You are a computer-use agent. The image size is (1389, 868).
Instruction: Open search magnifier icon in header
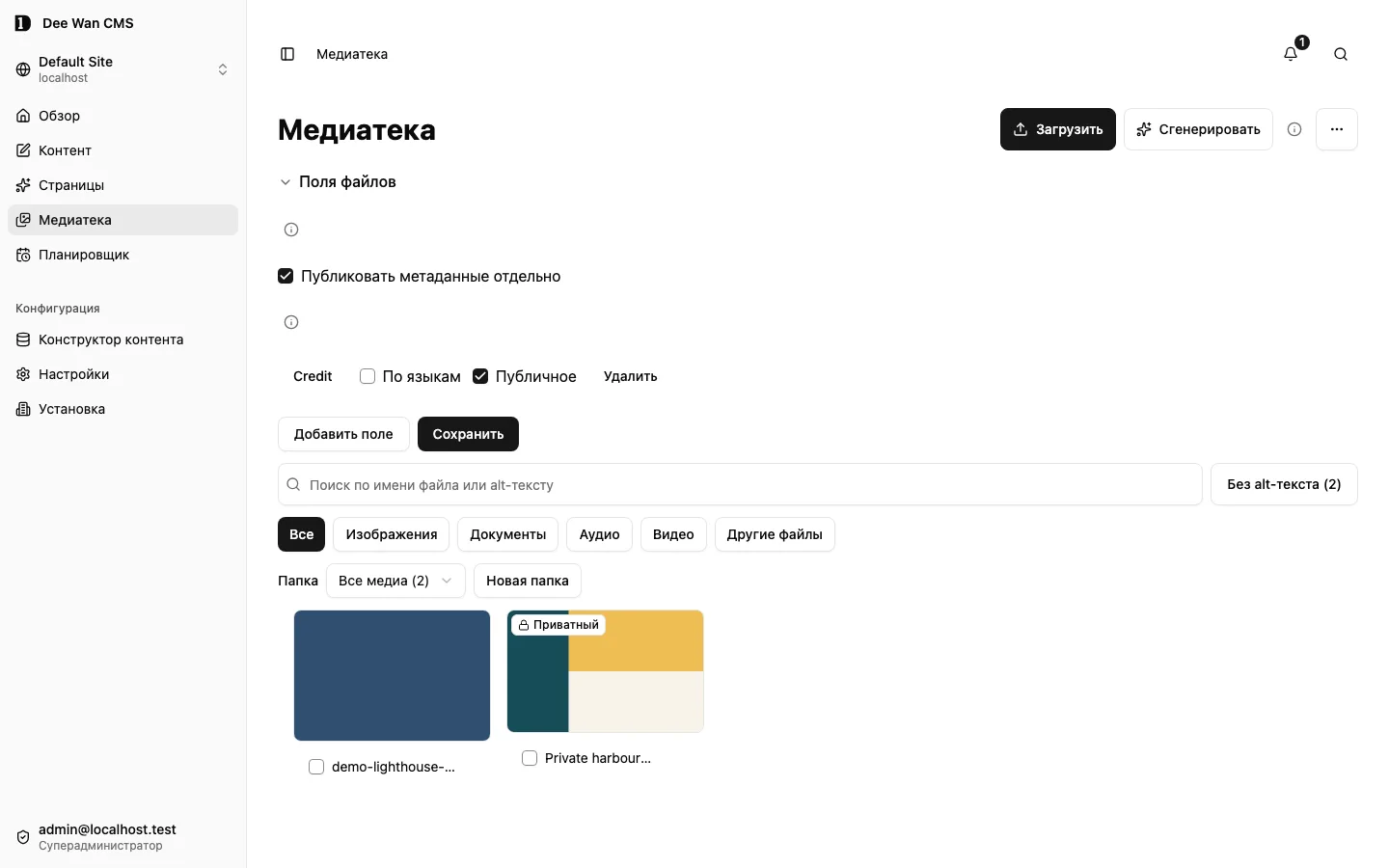(1341, 54)
